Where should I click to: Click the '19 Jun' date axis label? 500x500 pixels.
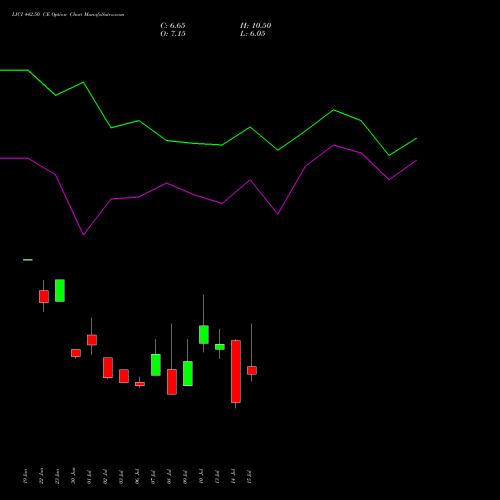[26, 476]
